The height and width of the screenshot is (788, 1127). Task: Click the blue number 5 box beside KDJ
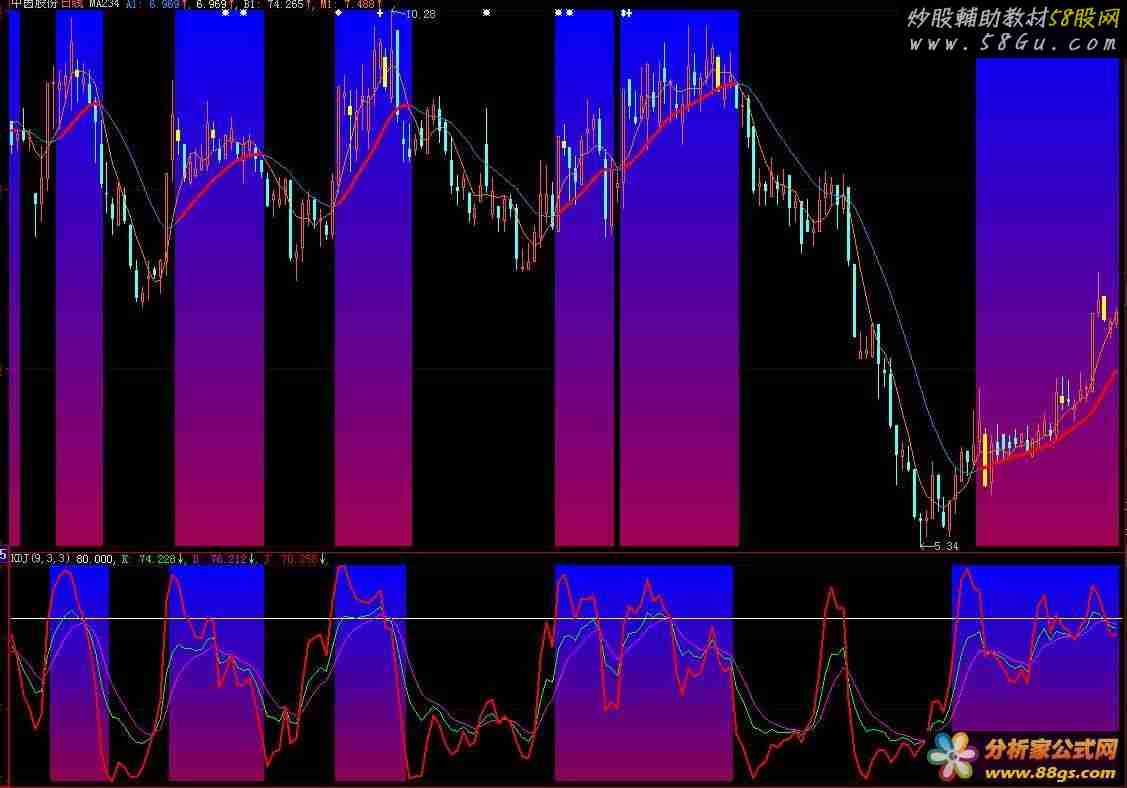4,555
